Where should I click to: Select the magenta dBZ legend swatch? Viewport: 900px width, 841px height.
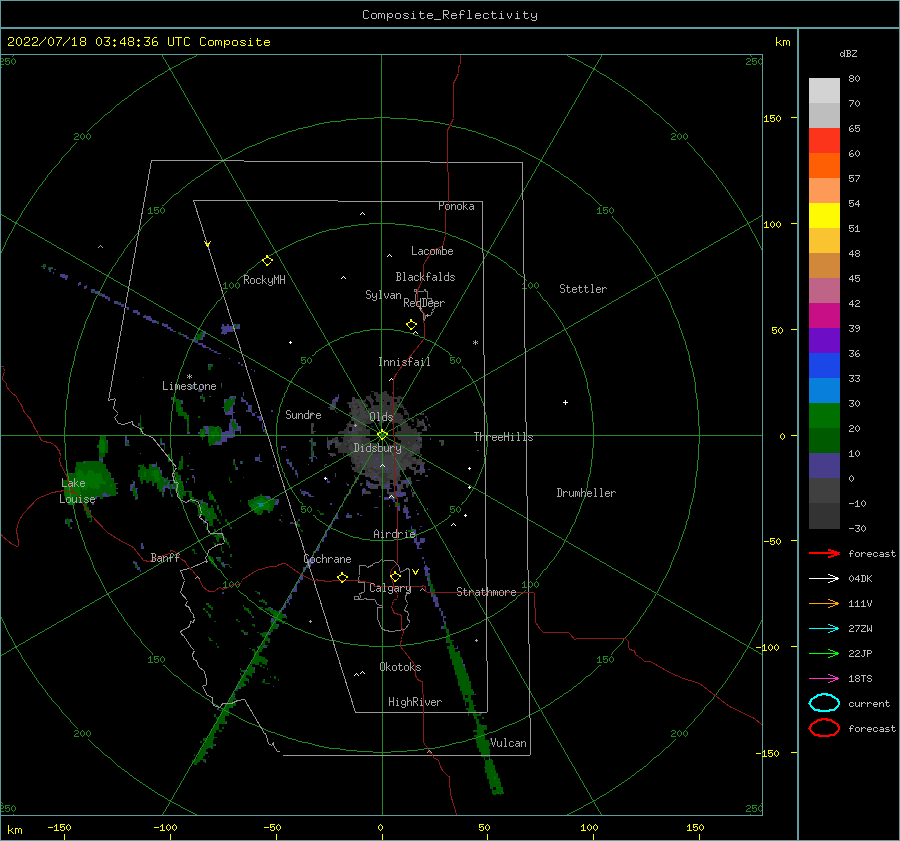tap(824, 316)
